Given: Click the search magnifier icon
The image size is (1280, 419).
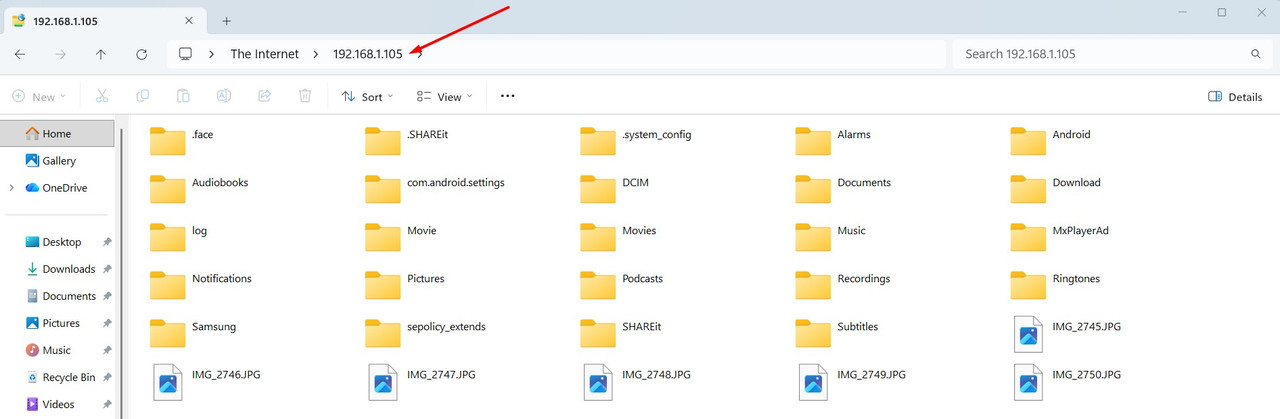Looking at the screenshot, I should (1256, 54).
